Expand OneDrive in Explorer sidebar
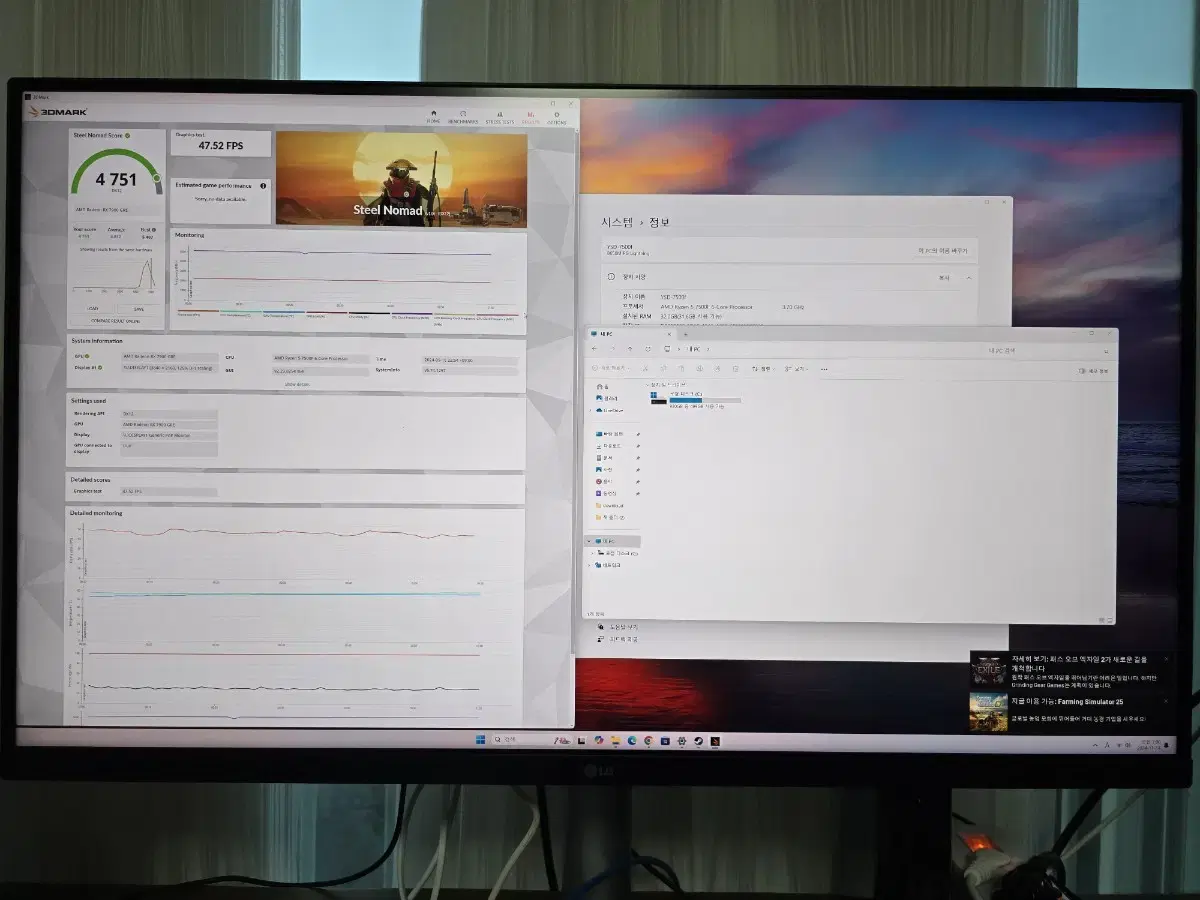1200x900 pixels. (x=590, y=410)
